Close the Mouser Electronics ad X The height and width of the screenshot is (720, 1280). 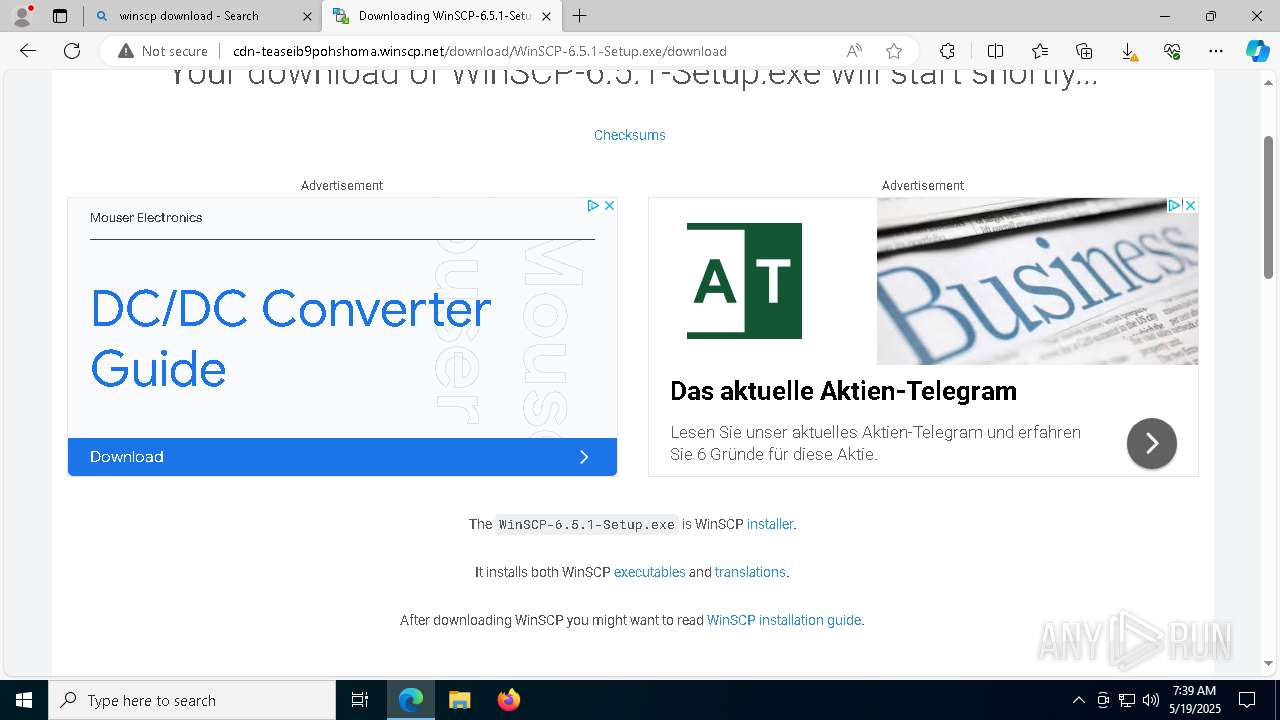coord(609,205)
